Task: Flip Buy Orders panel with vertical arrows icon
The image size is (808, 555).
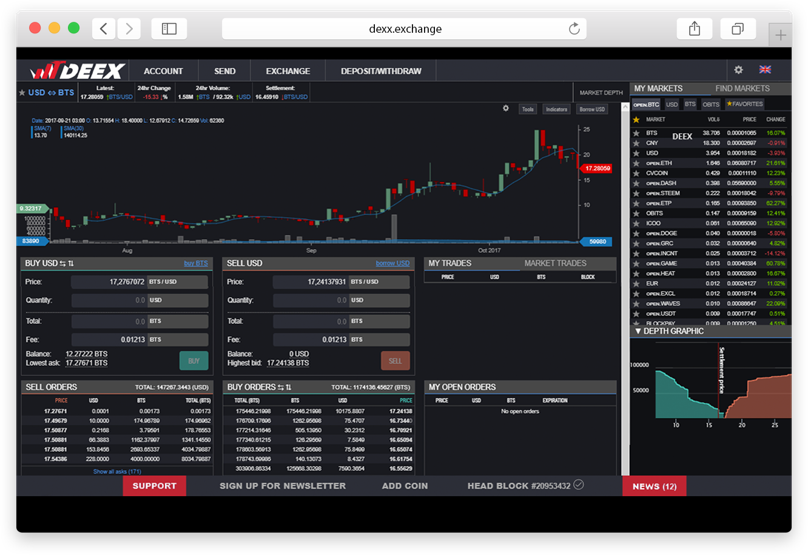Action: click(x=289, y=387)
